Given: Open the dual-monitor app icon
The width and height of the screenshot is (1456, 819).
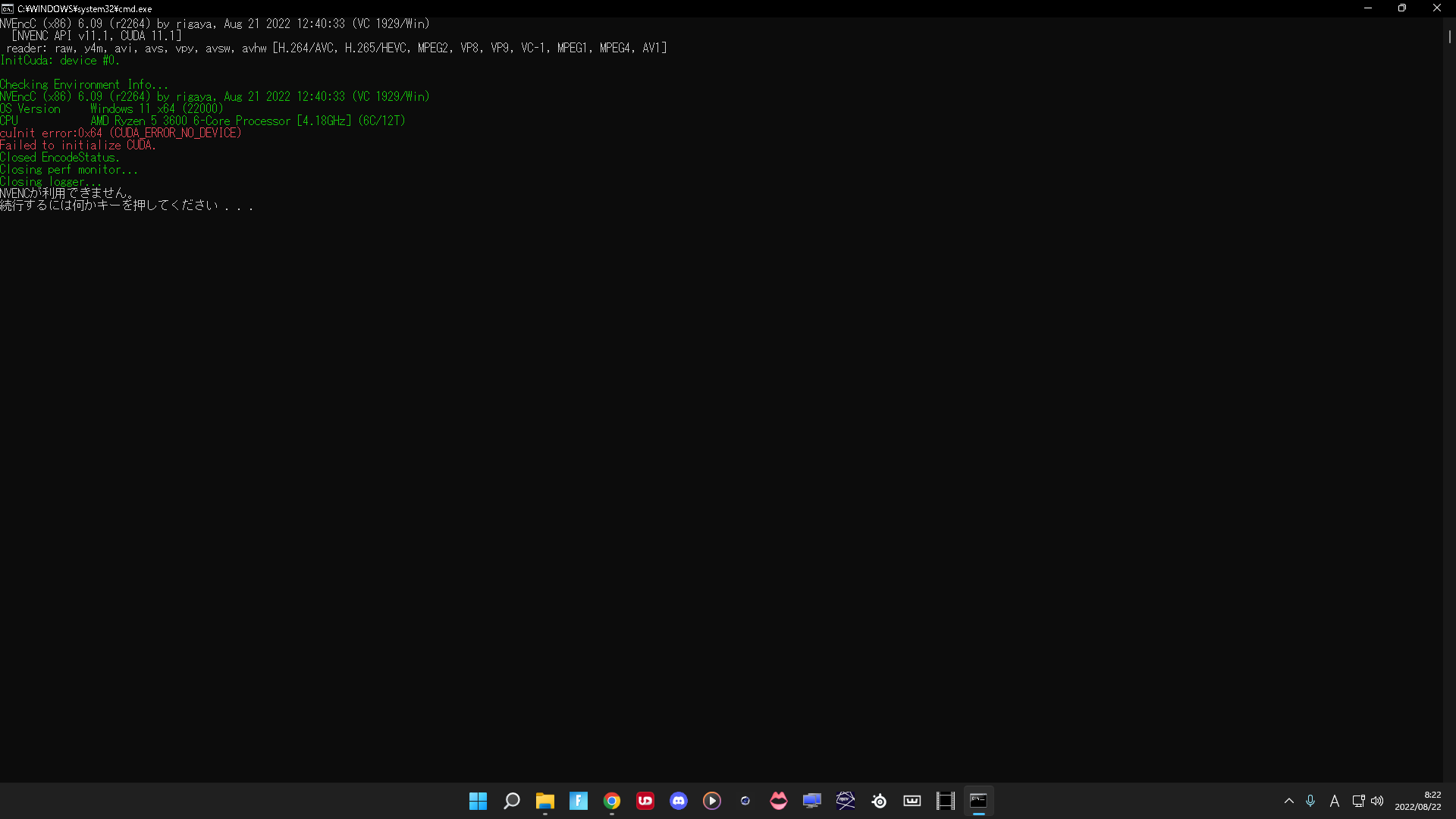Looking at the screenshot, I should point(812,801).
